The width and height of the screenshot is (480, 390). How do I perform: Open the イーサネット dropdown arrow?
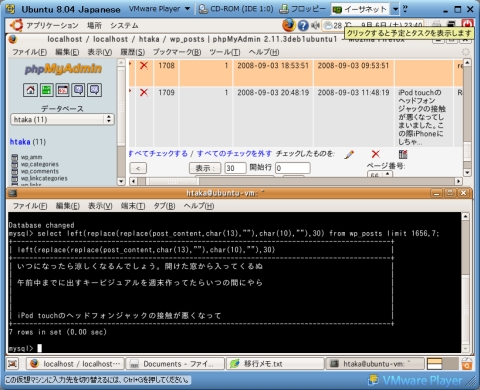click(395, 9)
